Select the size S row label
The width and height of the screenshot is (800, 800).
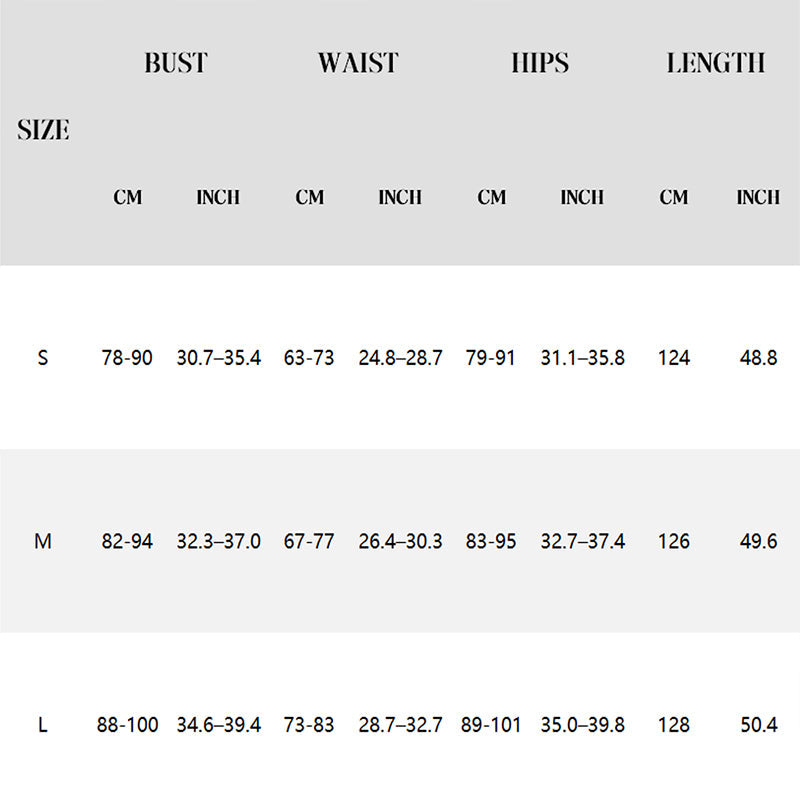42,357
